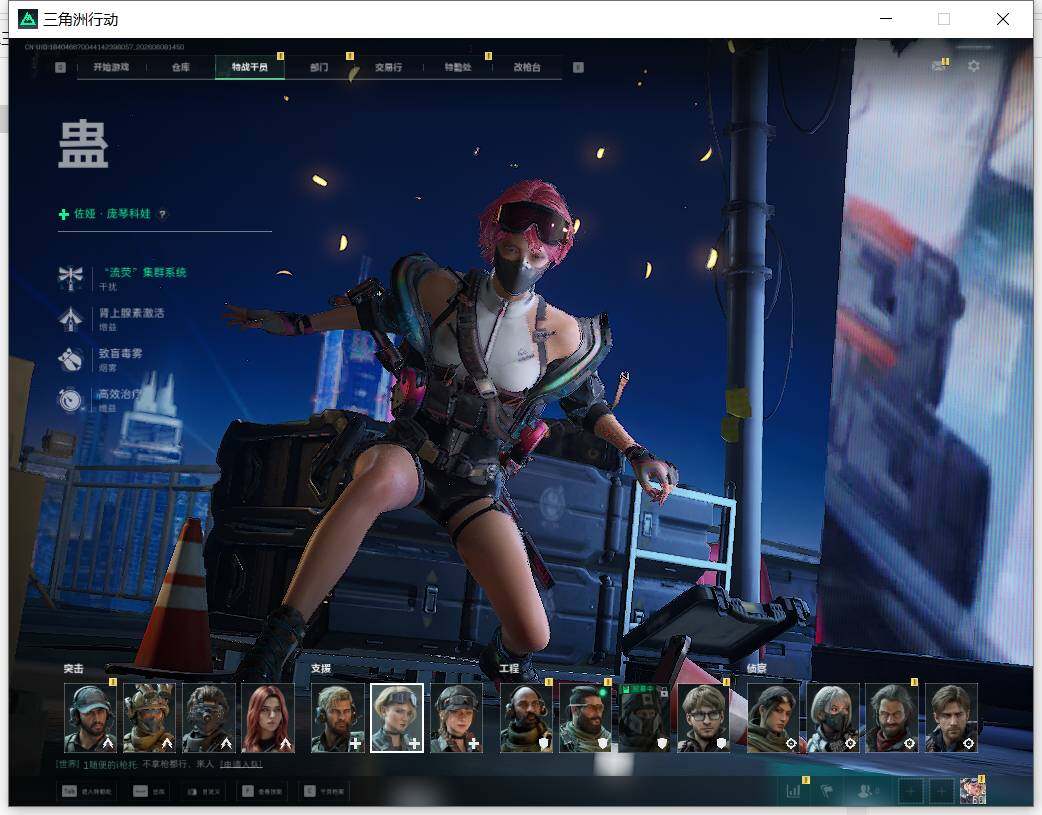This screenshot has width=1042, height=815.
Task: Select the 肾上腺素激活 skill icon
Action: (x=70, y=318)
